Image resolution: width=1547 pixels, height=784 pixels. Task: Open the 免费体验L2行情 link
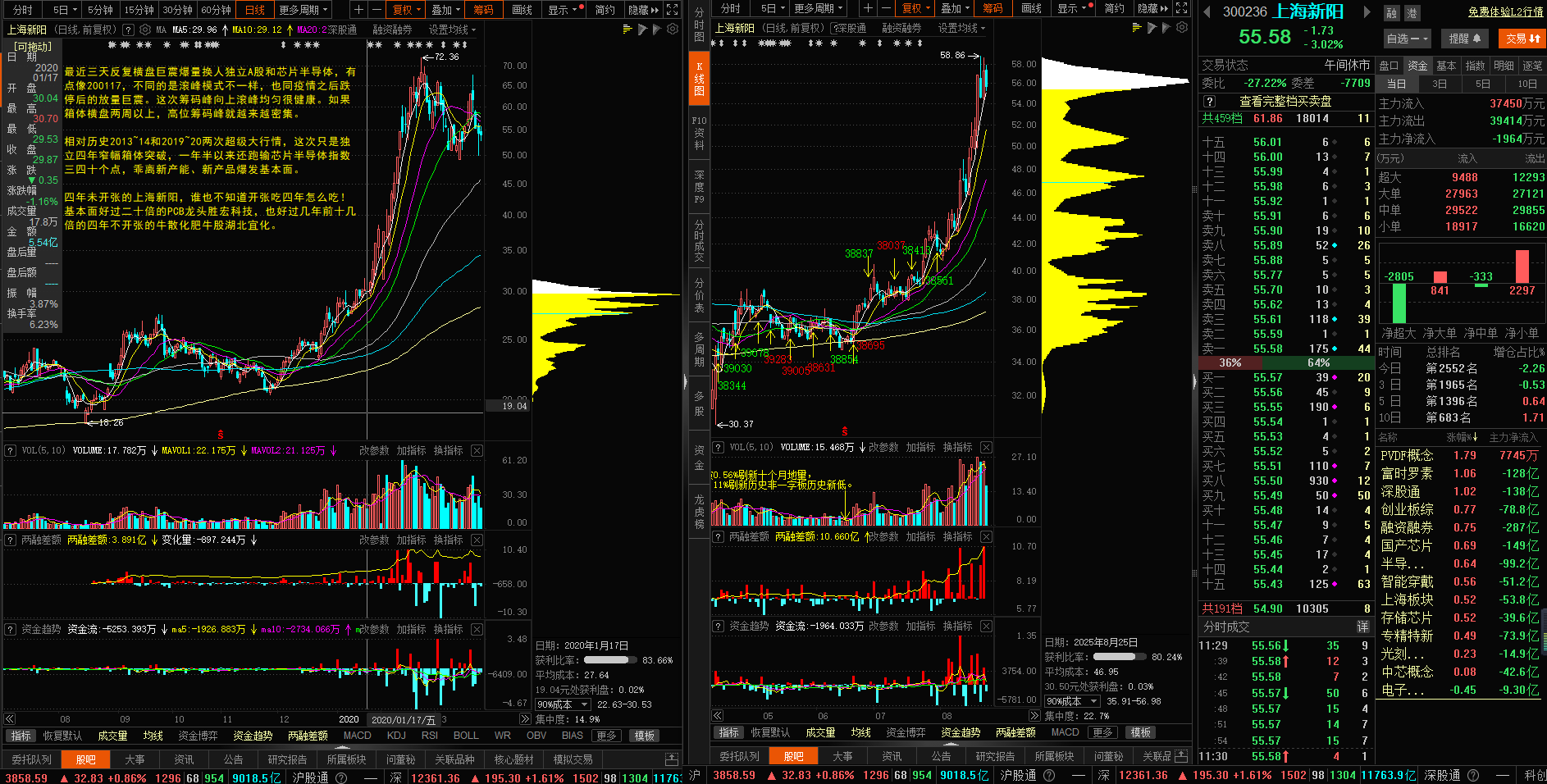[1505, 11]
